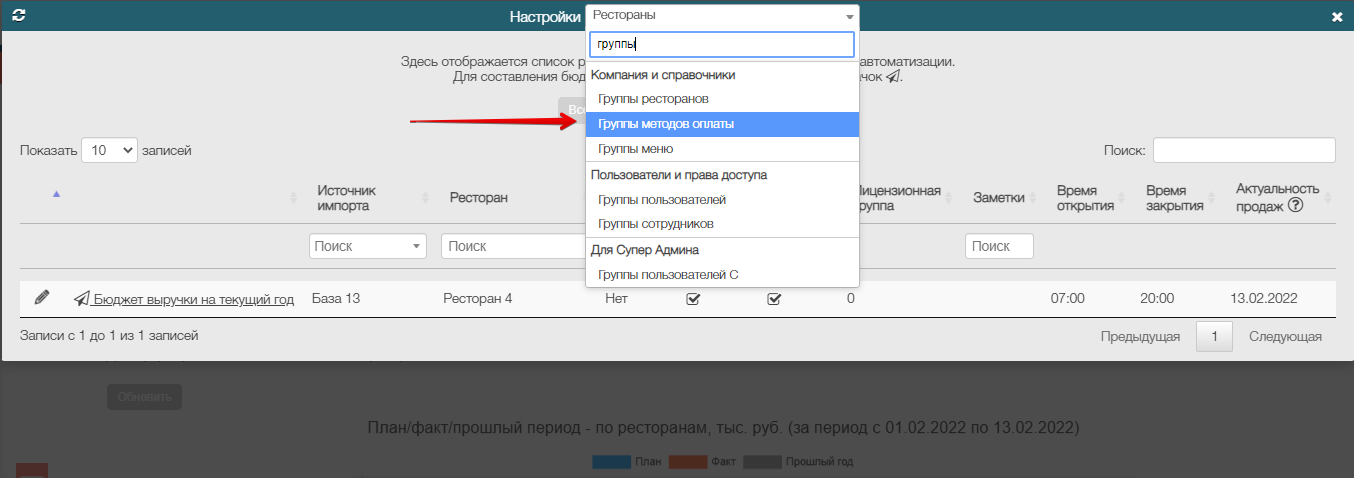Open the Бюджет выручки на текущий год link
This screenshot has width=1354, height=478.
pyautogui.click(x=194, y=299)
